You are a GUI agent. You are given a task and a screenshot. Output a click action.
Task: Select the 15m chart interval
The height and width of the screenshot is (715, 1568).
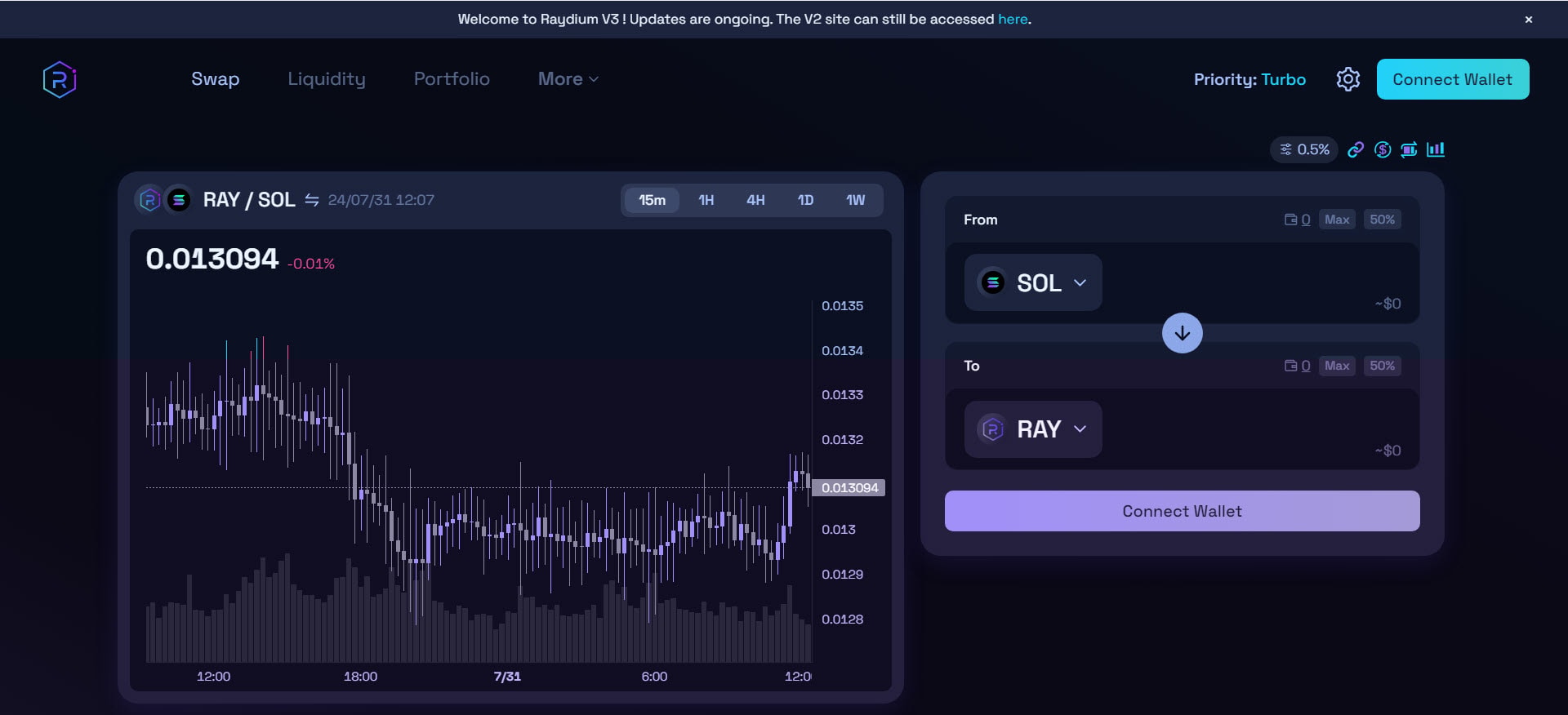pyautogui.click(x=652, y=200)
